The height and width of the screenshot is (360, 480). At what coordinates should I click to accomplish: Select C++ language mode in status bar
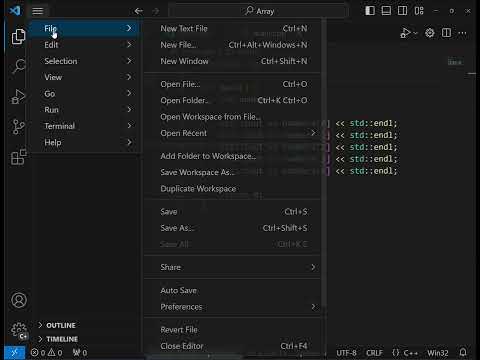410,353
